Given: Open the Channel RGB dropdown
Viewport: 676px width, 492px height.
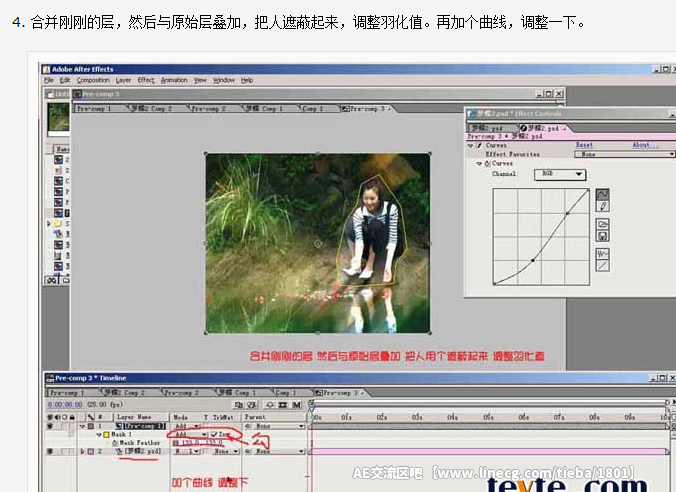Looking at the screenshot, I should point(560,175).
